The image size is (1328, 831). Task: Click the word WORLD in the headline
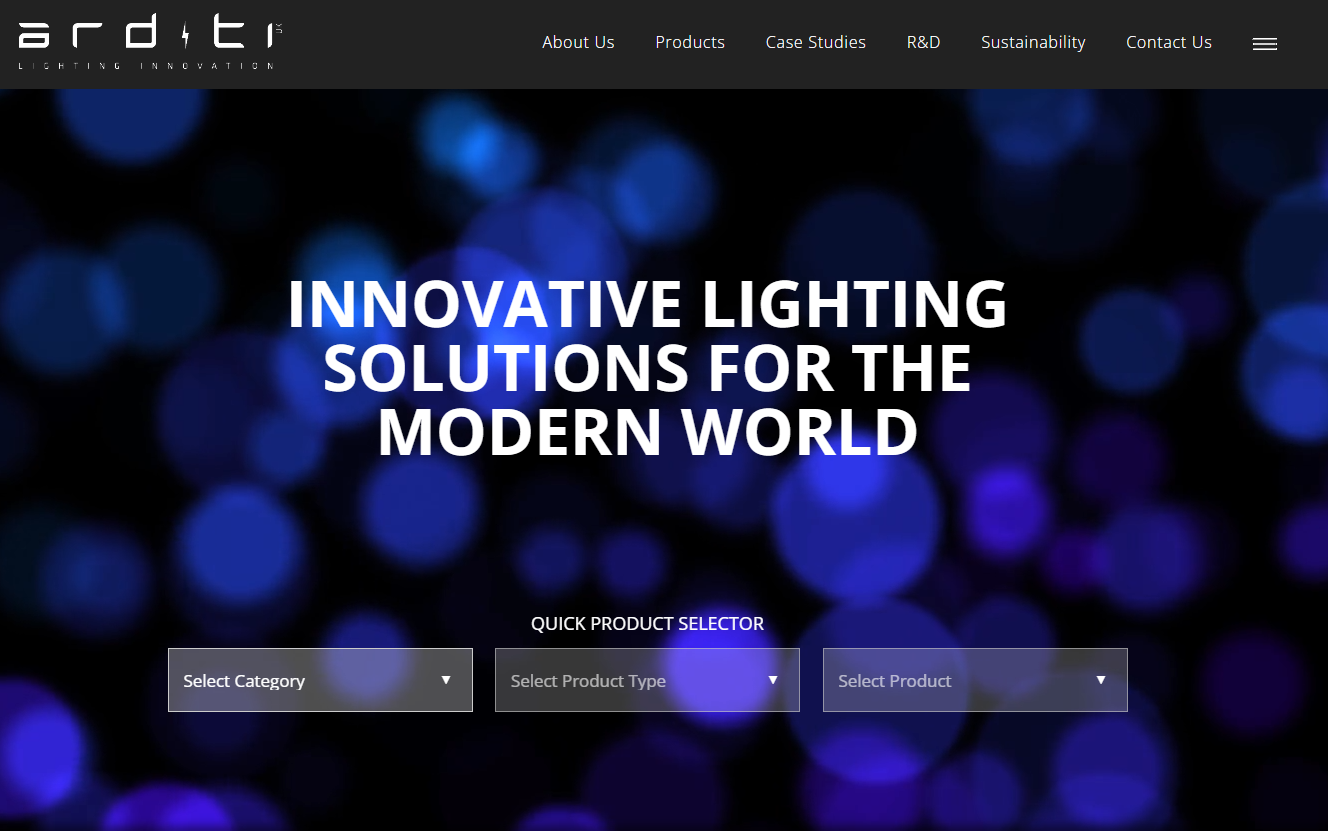click(x=800, y=432)
